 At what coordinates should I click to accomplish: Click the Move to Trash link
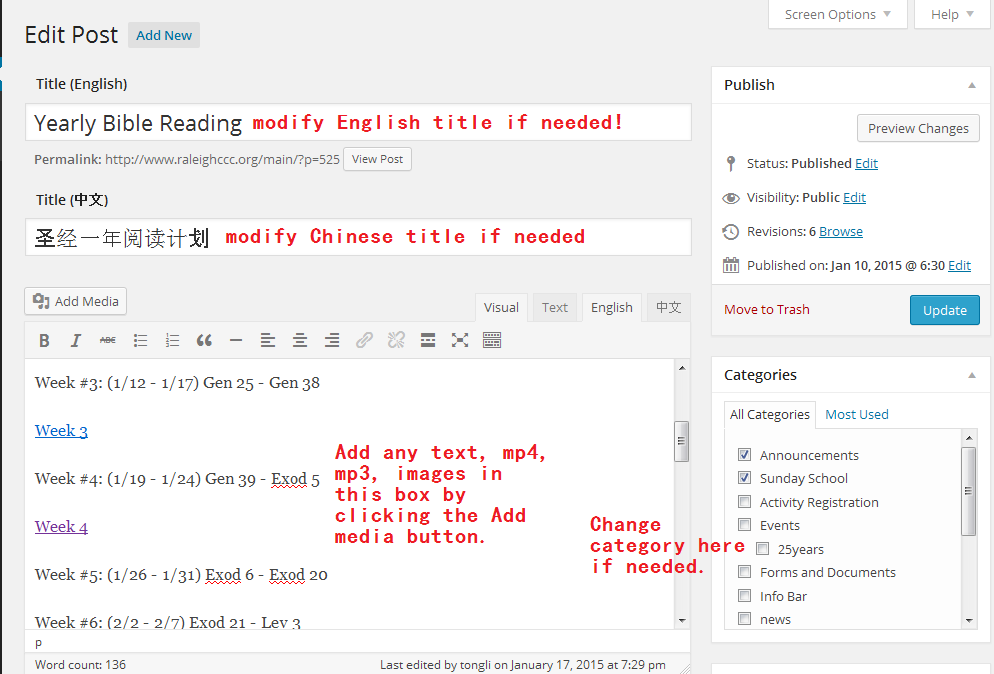[766, 309]
